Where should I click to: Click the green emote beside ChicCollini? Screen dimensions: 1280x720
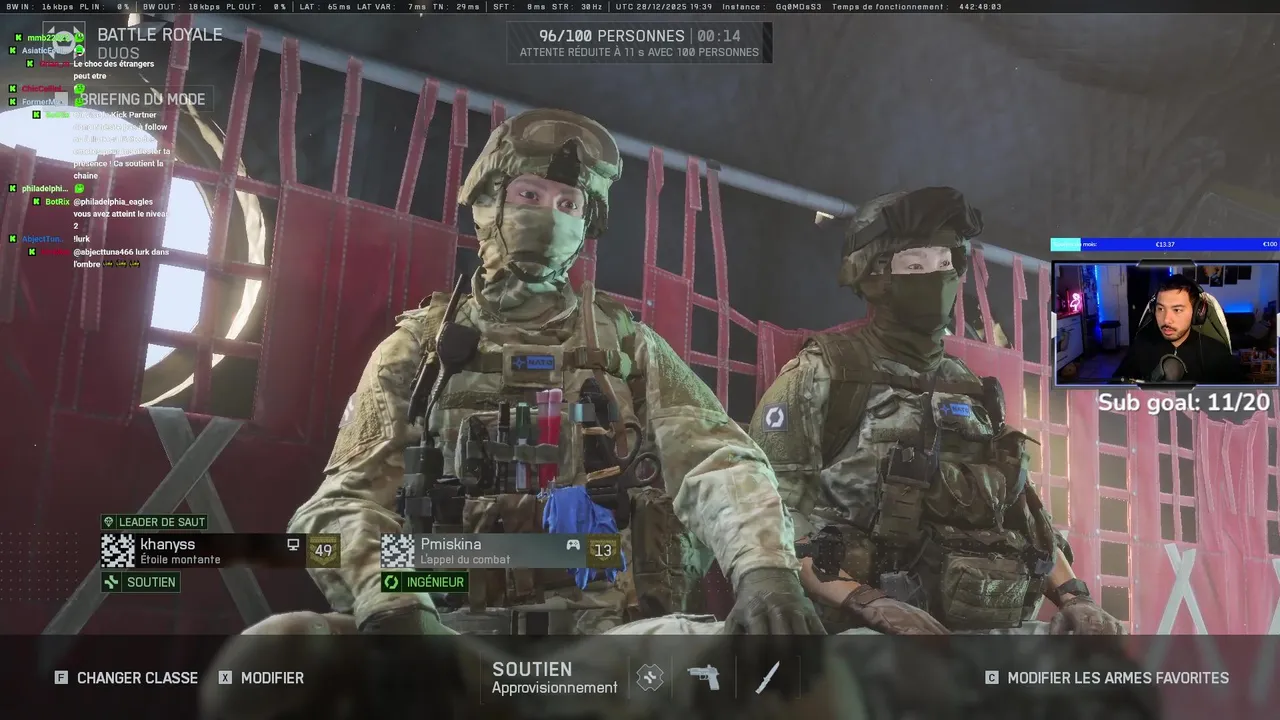coord(79,88)
